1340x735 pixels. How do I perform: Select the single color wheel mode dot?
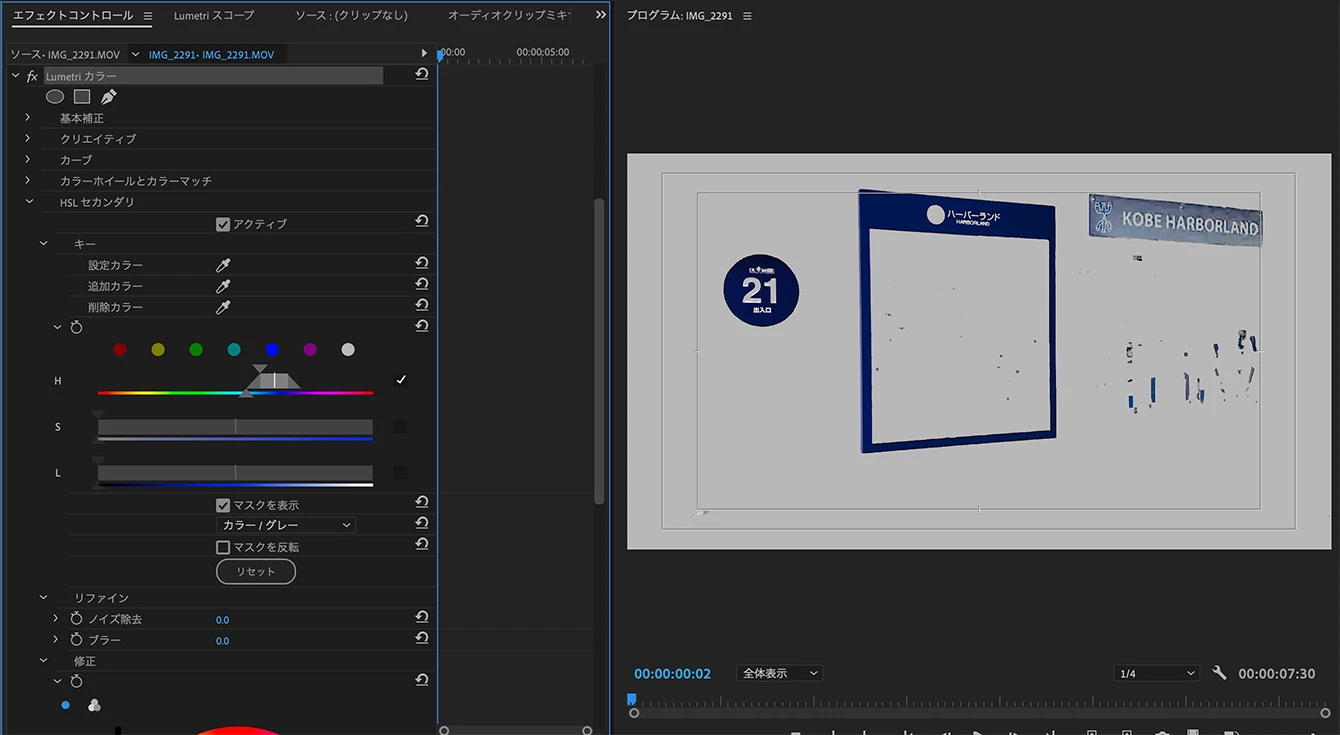[66, 705]
